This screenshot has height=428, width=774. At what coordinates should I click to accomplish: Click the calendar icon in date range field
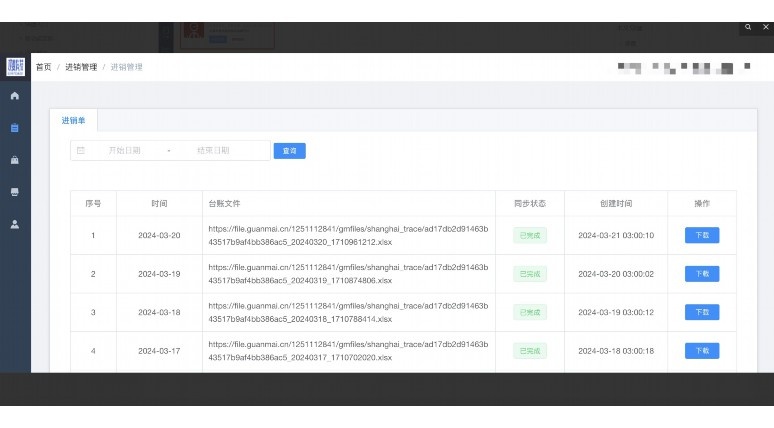click(x=81, y=151)
